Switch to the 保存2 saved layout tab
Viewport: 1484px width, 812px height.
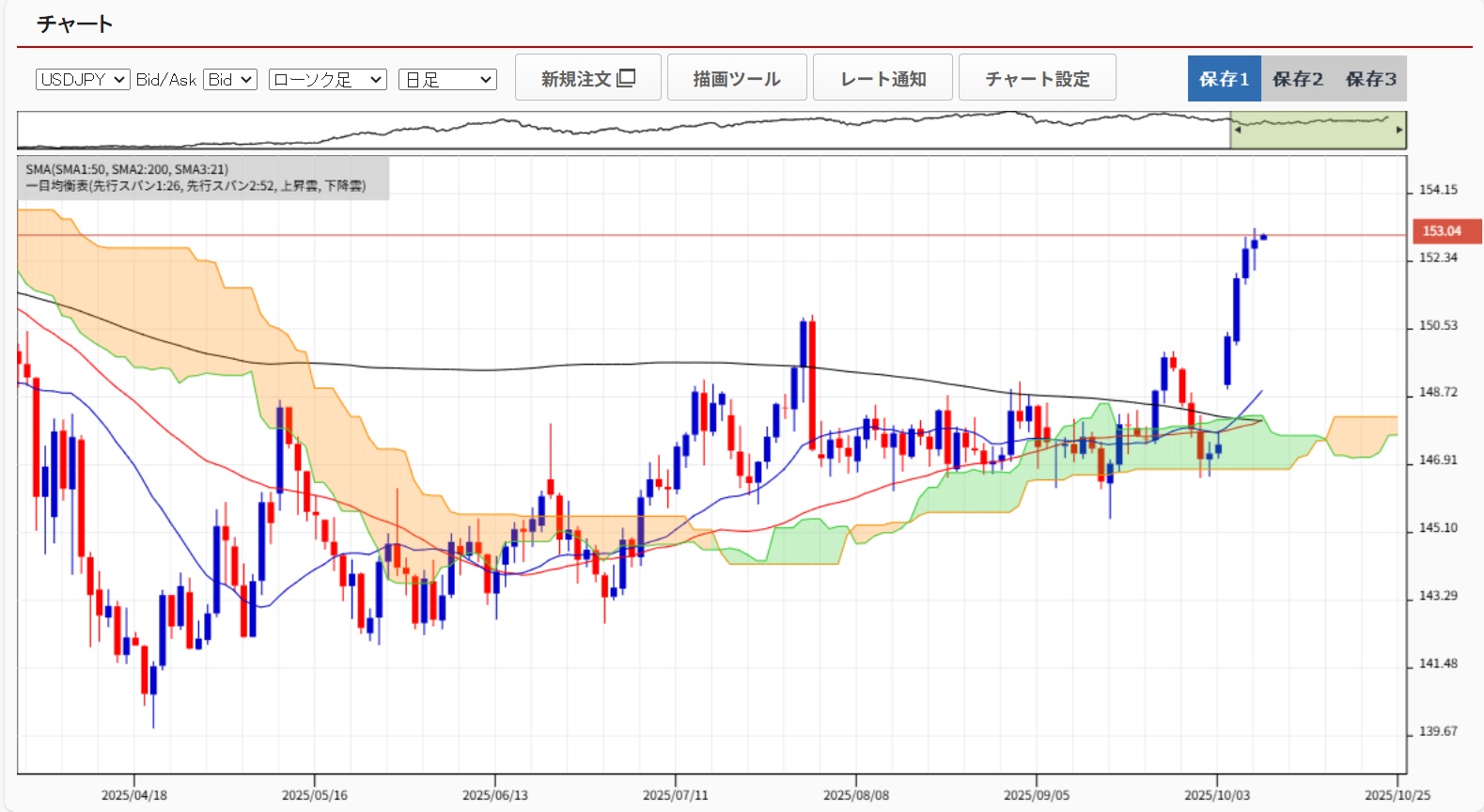pyautogui.click(x=1297, y=79)
